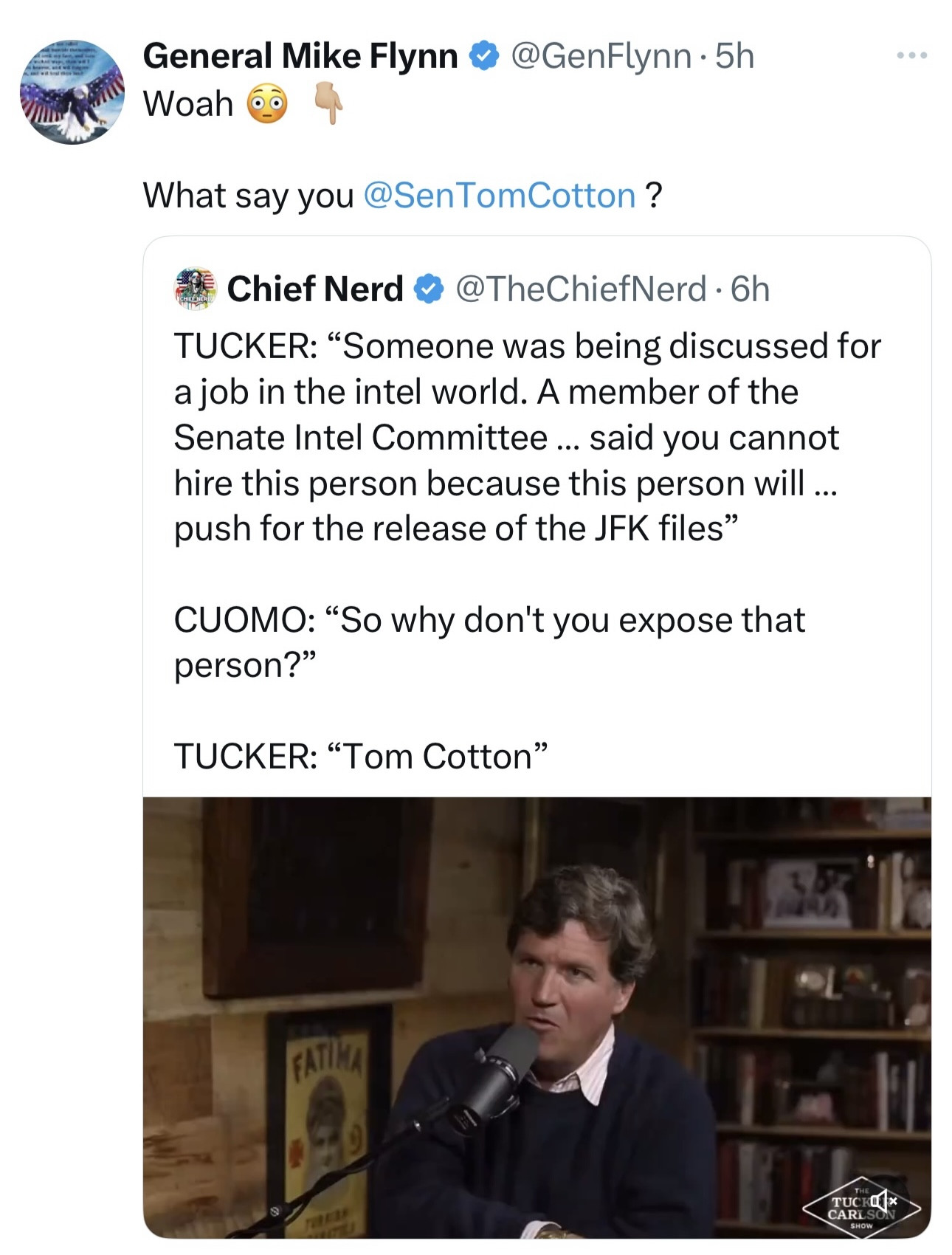Unmute the video using the speaker icon
Screen dimensions: 952x1255
[884, 1201]
